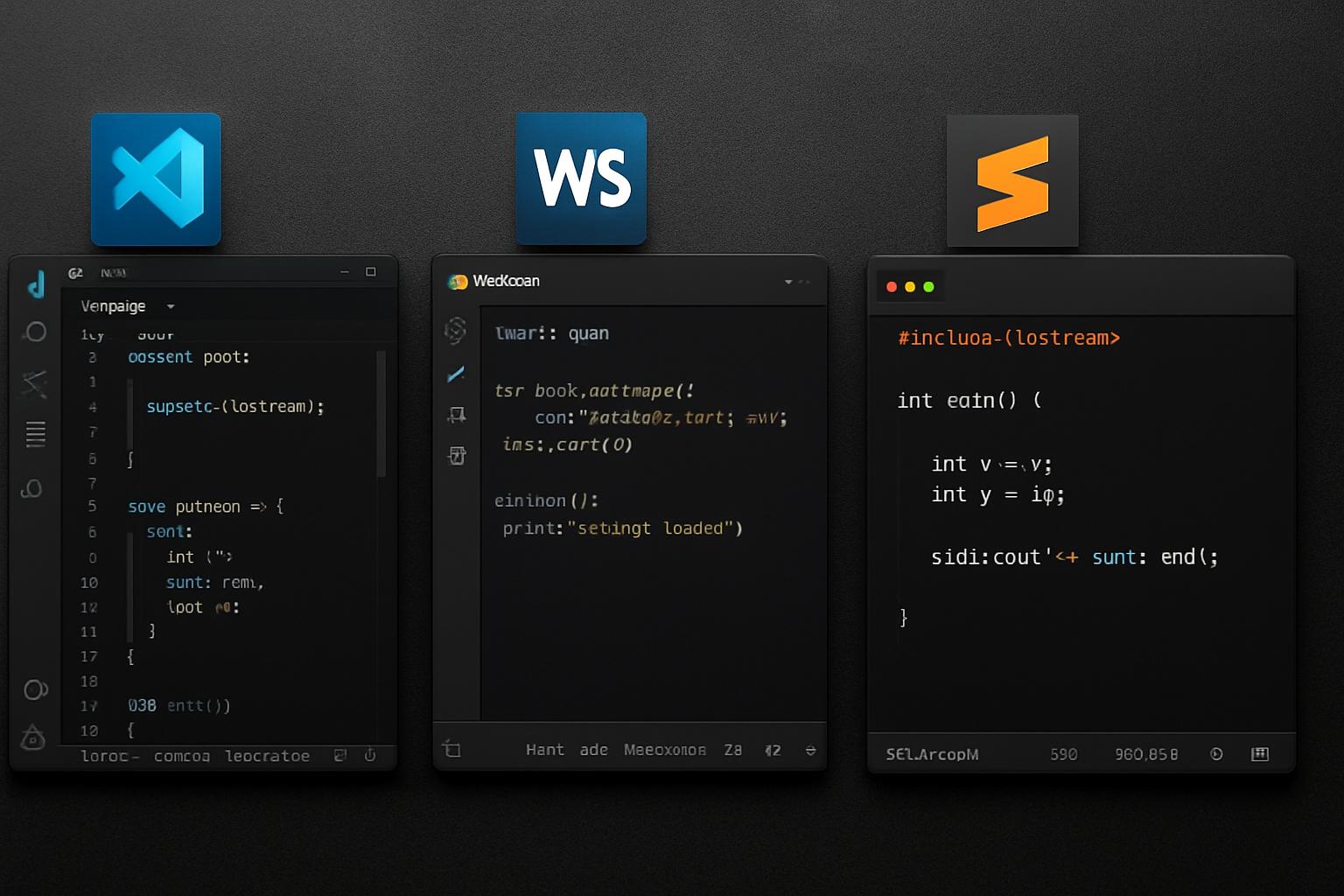This screenshot has width=1344, height=896.
Task: Click 'loroc-' in left status bar
Action: pyautogui.click(x=110, y=756)
